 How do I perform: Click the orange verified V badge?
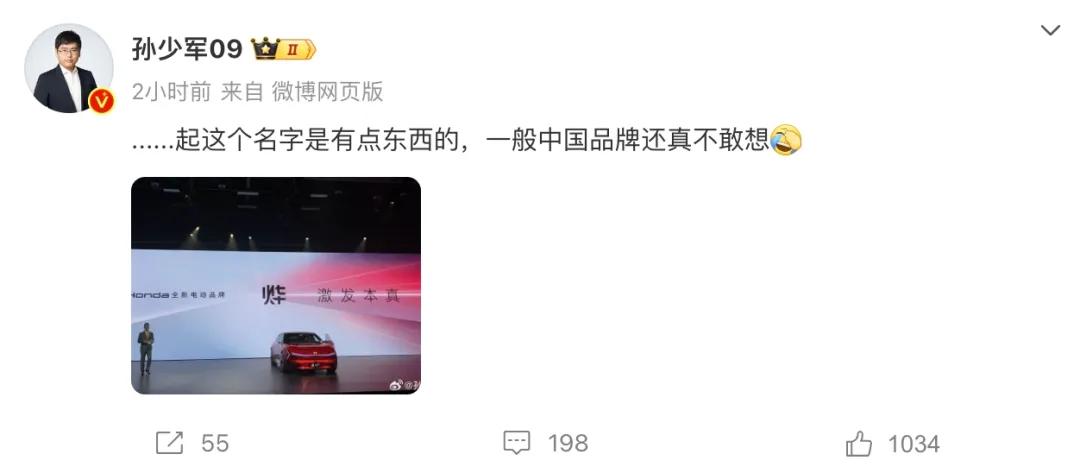pos(101,101)
